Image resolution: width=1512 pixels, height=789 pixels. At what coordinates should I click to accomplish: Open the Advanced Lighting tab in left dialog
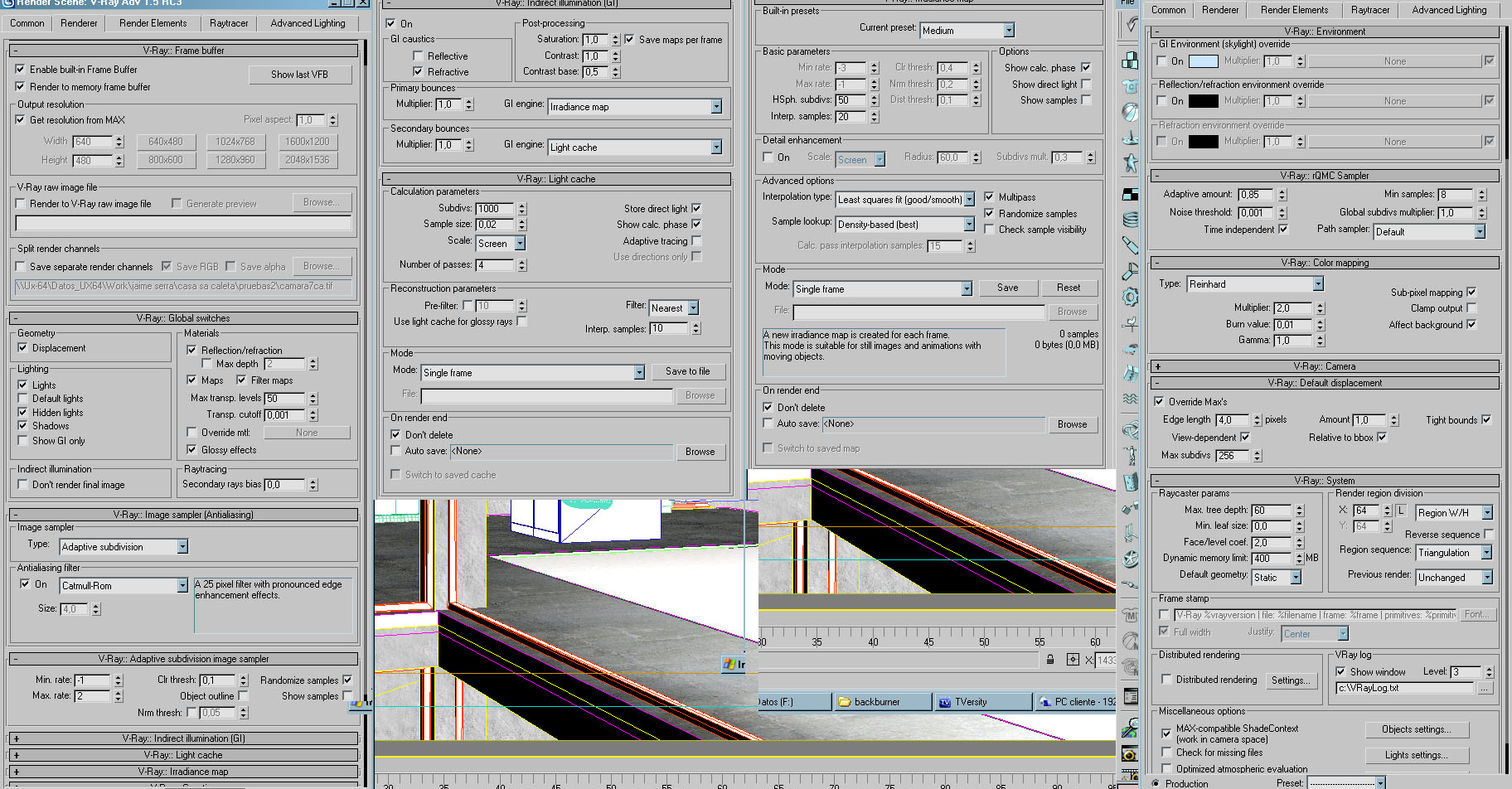pyautogui.click(x=308, y=23)
